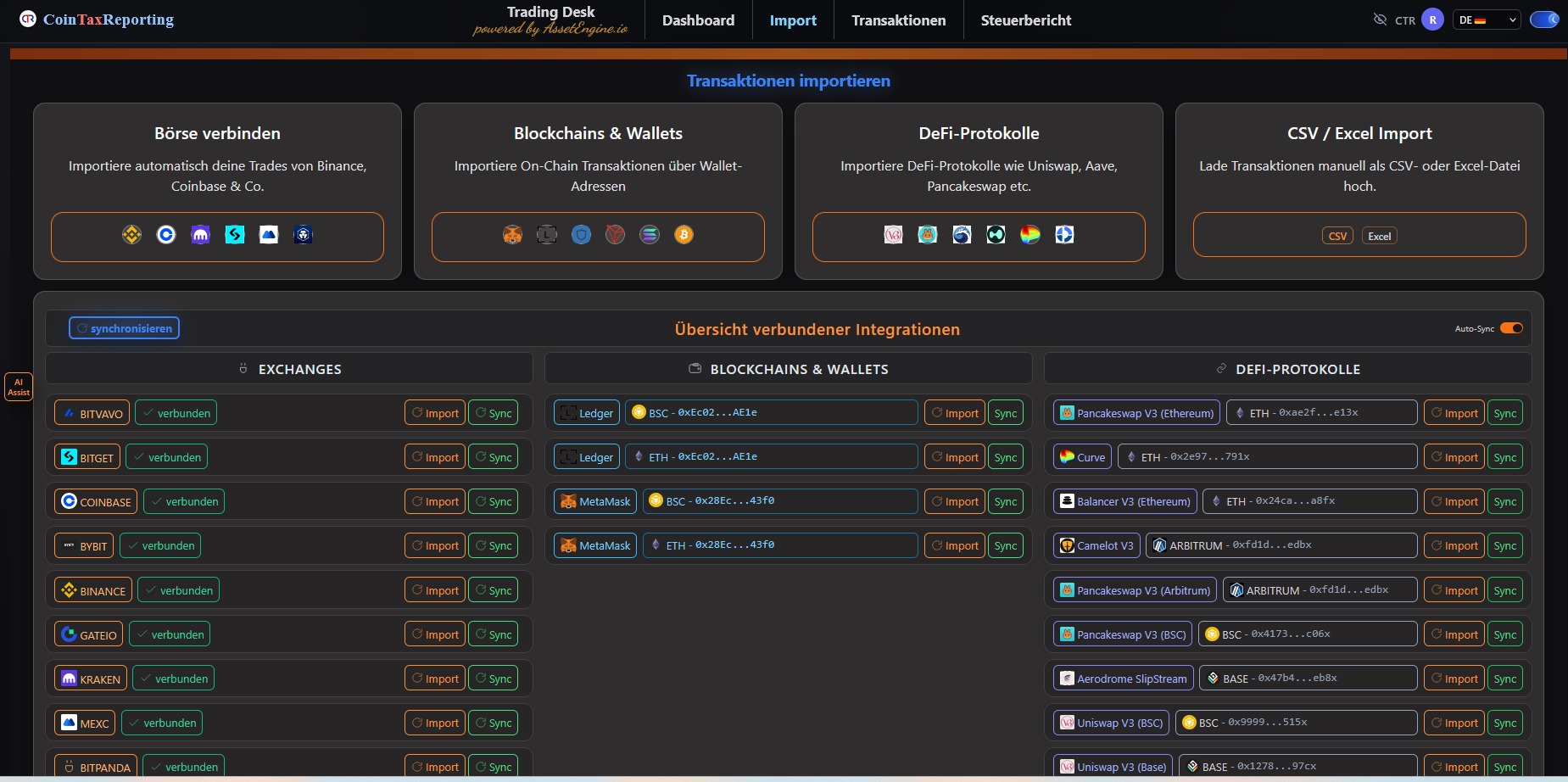
Task: Click the DEFI-PROTOKOLLE column header
Action: pos(1288,369)
